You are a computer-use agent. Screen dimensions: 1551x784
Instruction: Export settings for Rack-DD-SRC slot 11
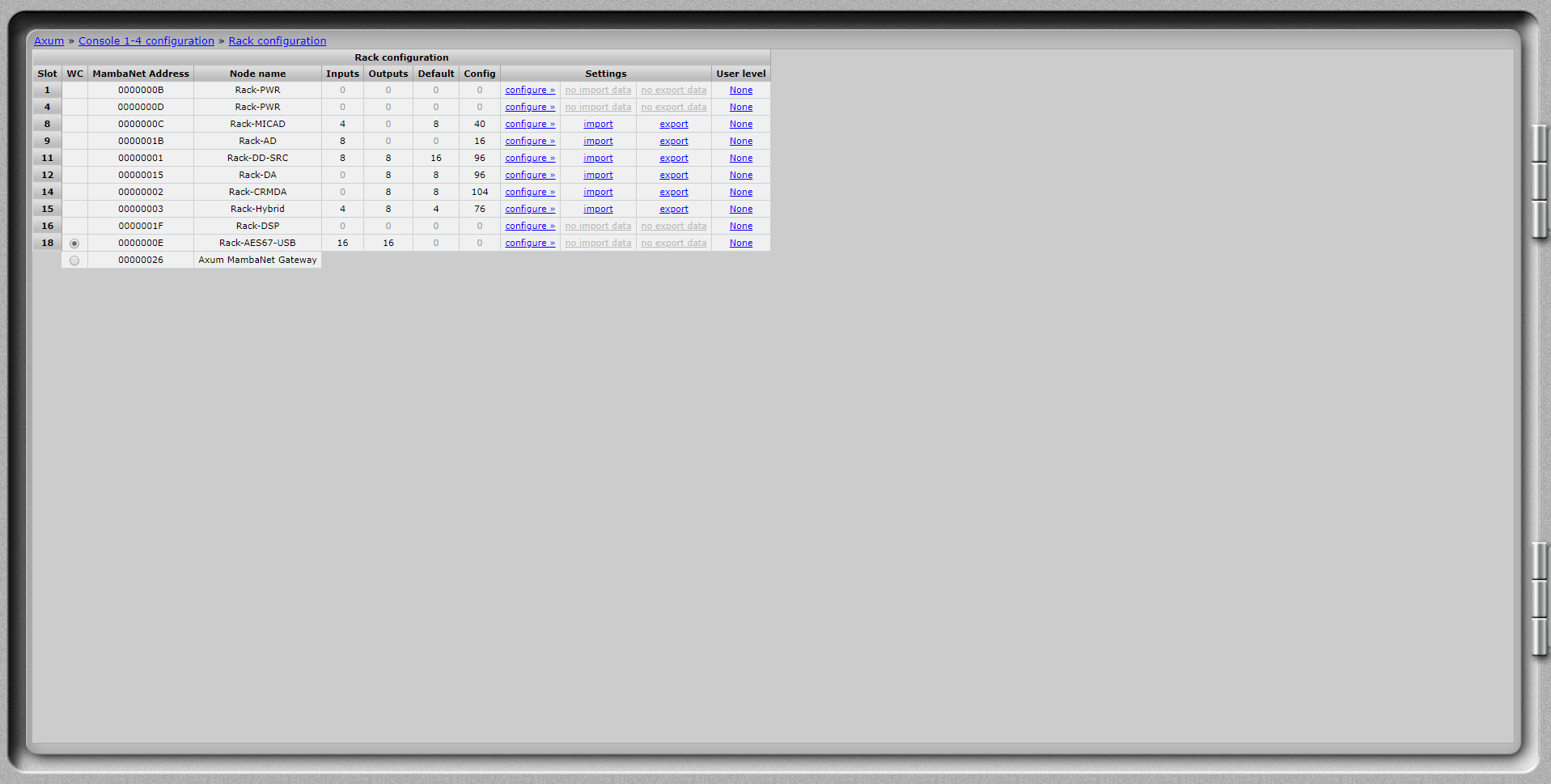click(x=673, y=159)
